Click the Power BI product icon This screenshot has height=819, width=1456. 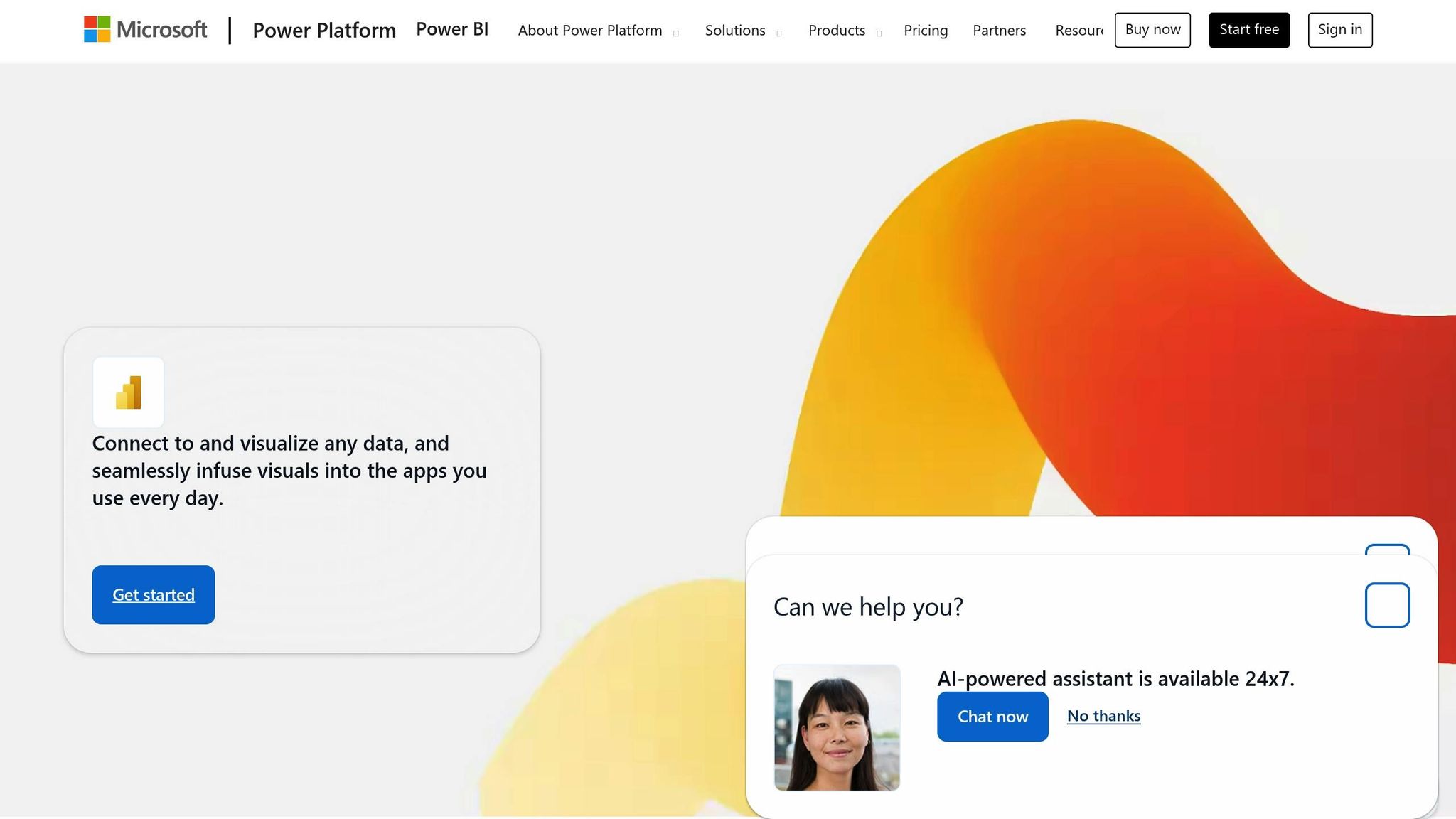tap(129, 392)
